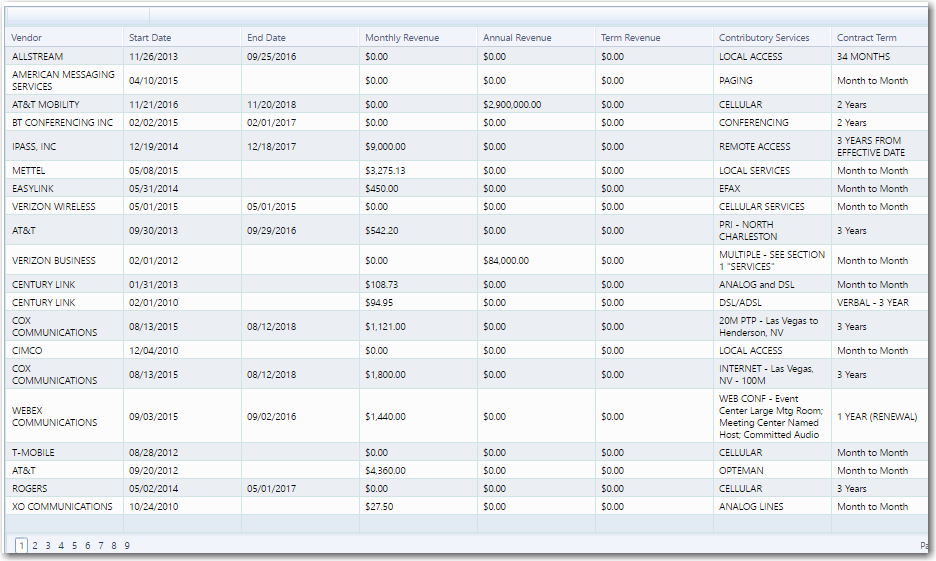Click the $1,800.00 monthly revenue value
936x561 pixels.
tap(385, 375)
